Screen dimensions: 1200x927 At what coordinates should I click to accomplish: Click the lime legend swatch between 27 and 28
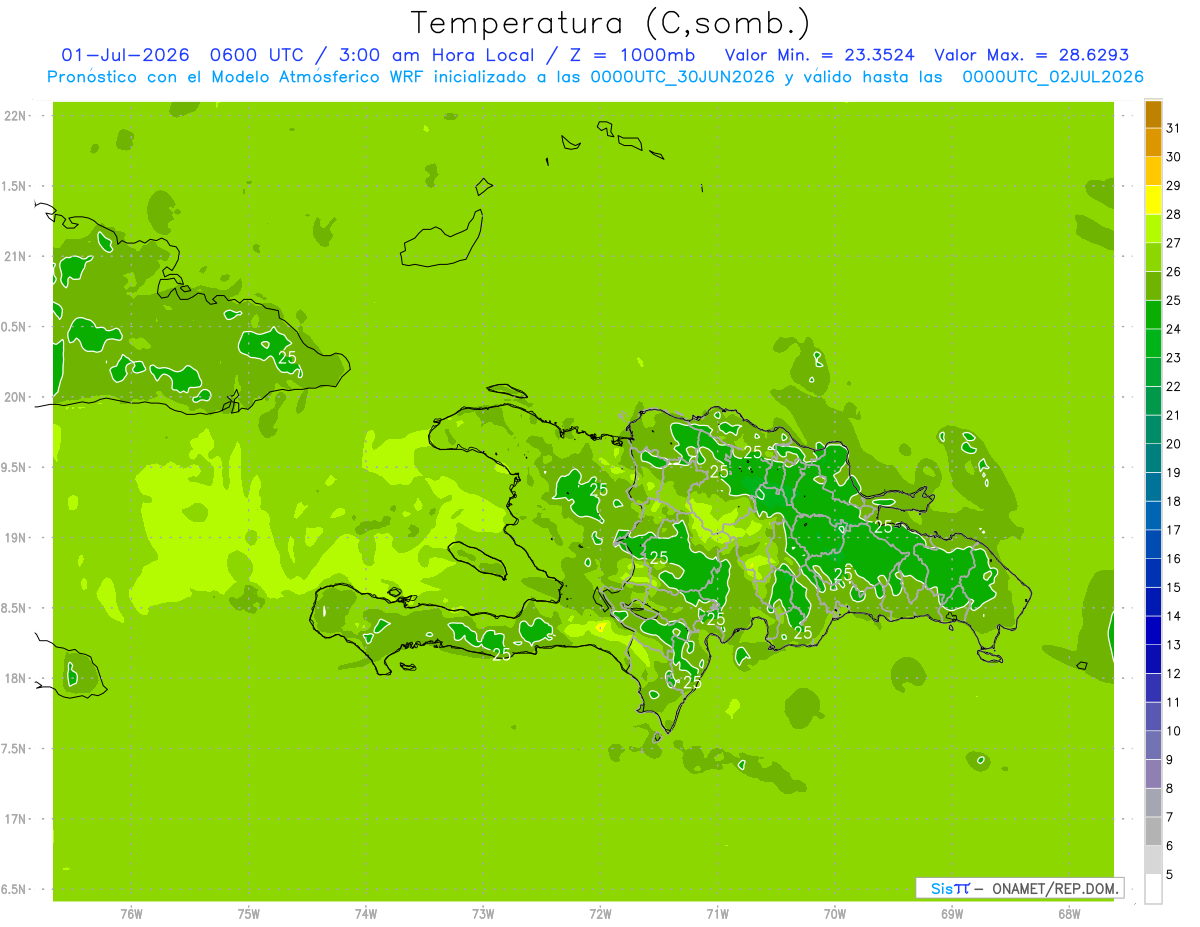(x=1153, y=229)
